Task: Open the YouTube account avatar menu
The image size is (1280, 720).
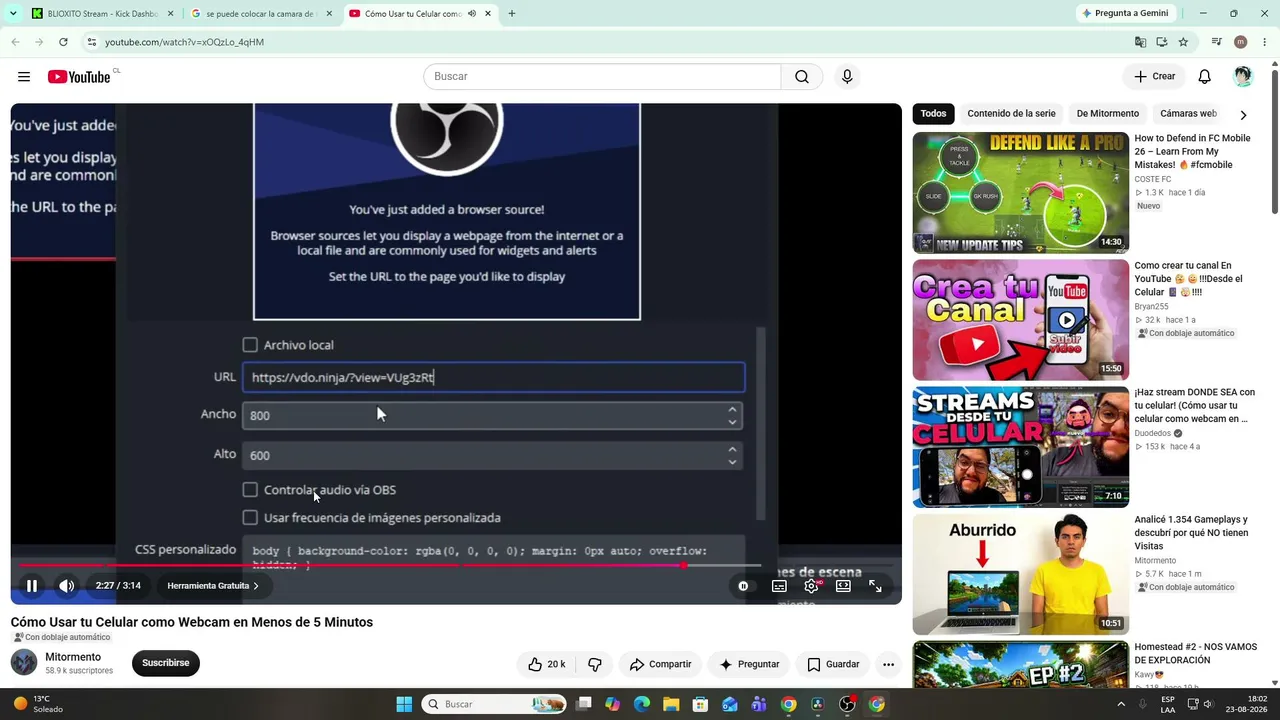Action: pyautogui.click(x=1243, y=77)
